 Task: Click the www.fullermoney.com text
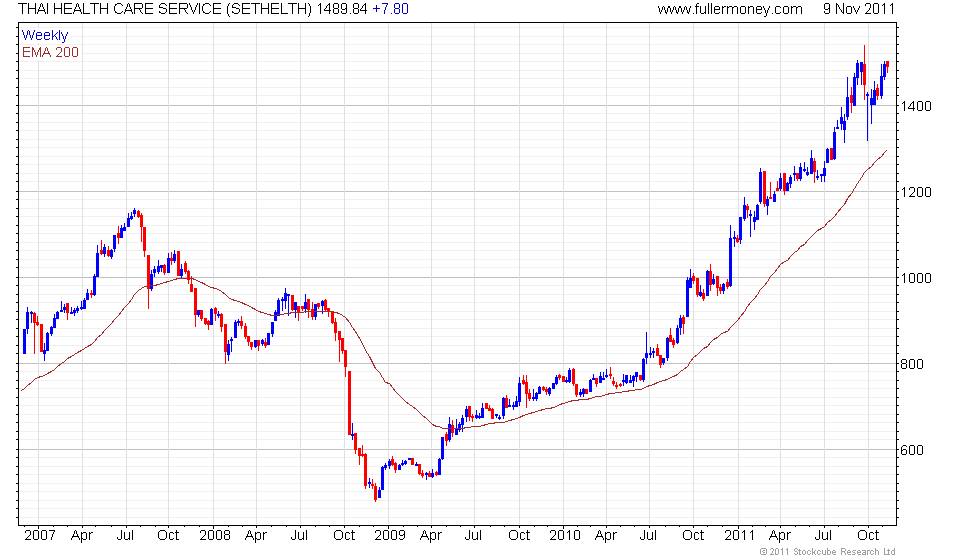730,9
